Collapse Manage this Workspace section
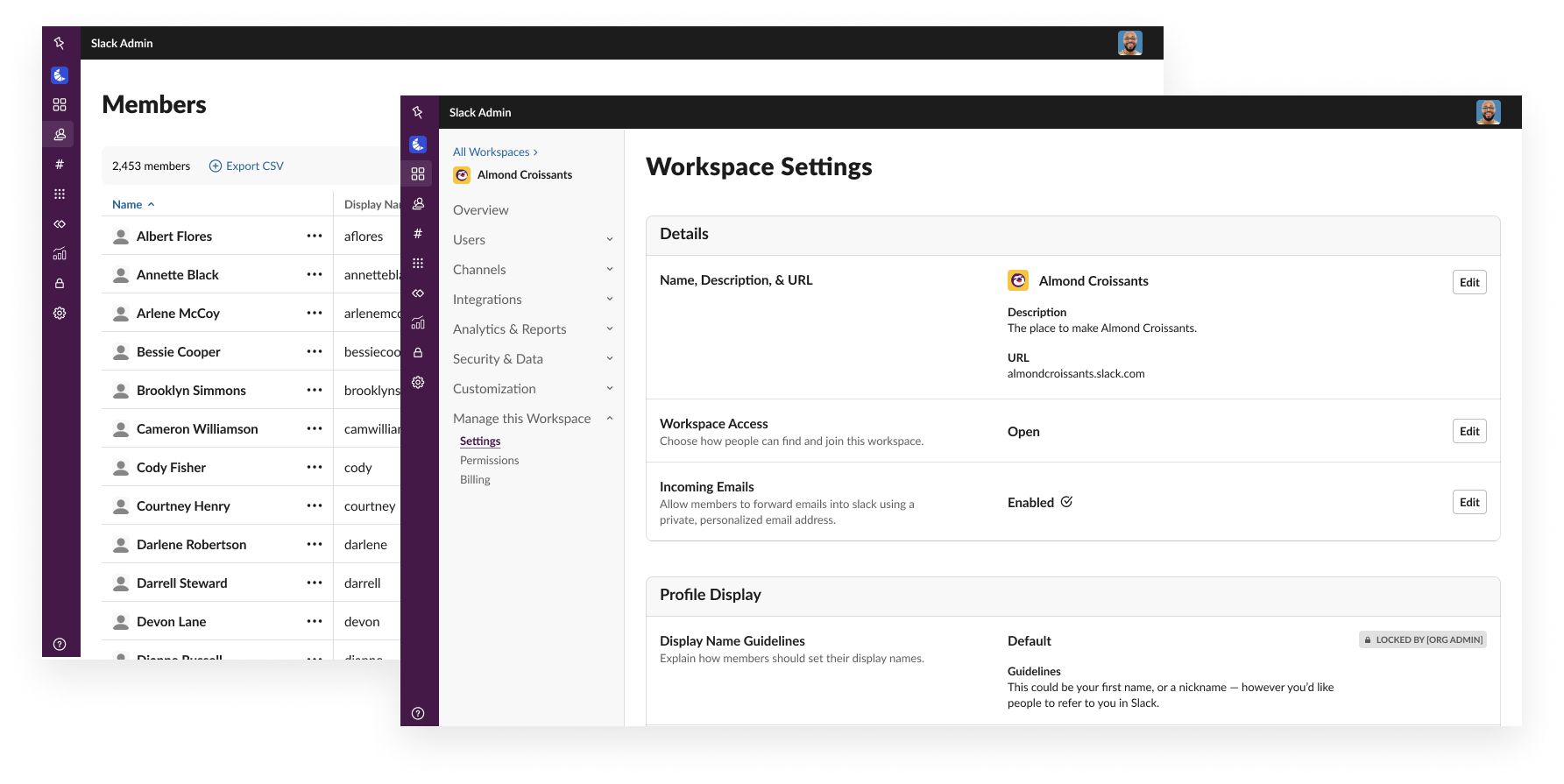 533,419
